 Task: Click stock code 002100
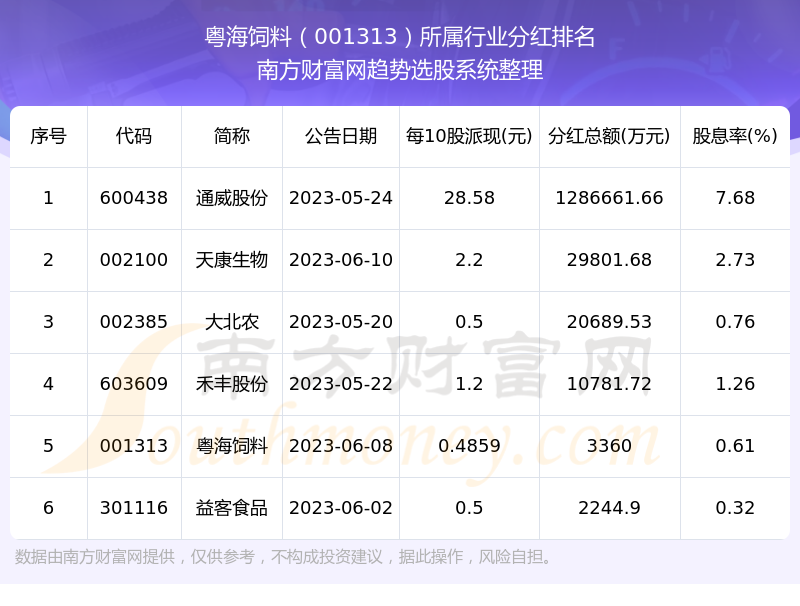click(134, 260)
